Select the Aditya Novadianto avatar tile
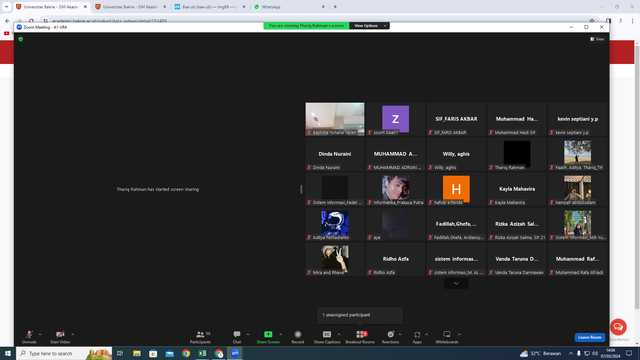The image size is (640, 360). (x=335, y=224)
